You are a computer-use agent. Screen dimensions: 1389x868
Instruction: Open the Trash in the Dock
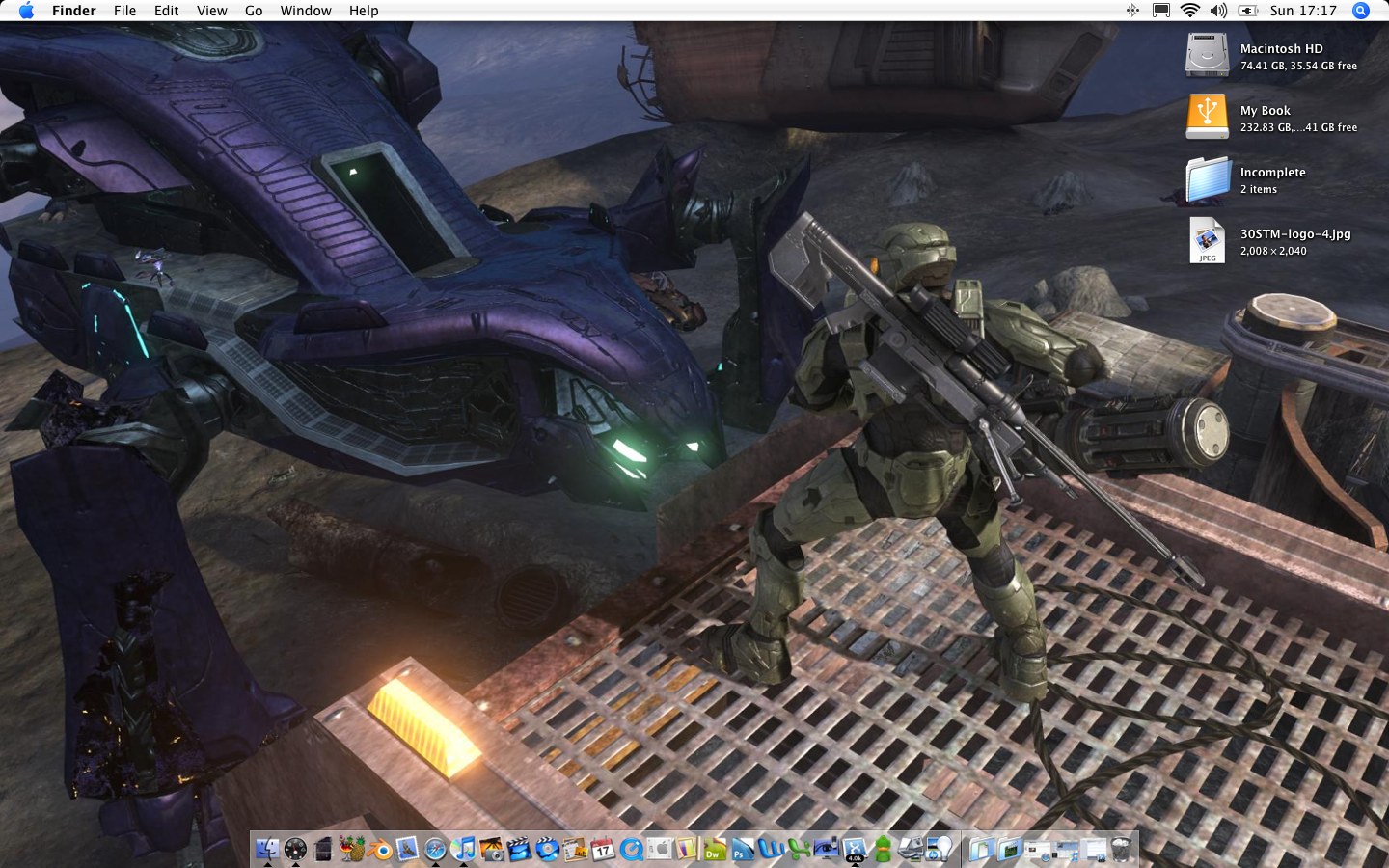(1121, 849)
